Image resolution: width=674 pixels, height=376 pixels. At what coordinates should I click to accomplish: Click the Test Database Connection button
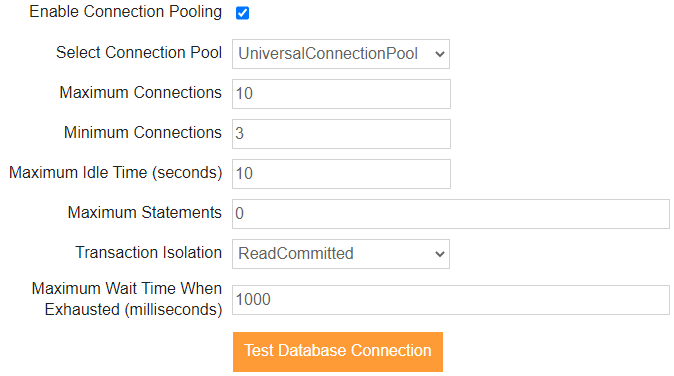pyautogui.click(x=338, y=352)
